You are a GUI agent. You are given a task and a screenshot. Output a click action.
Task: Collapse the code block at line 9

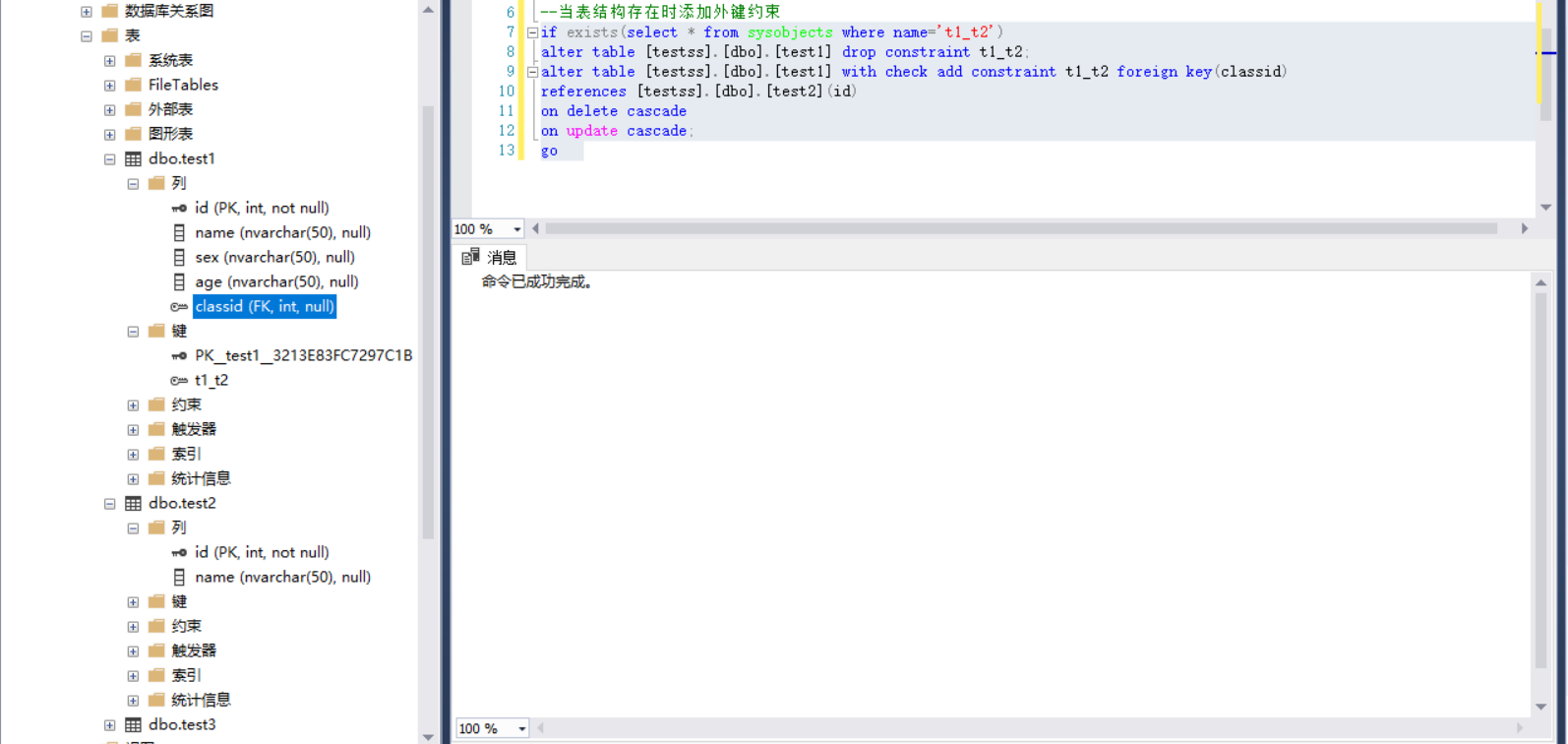[532, 72]
